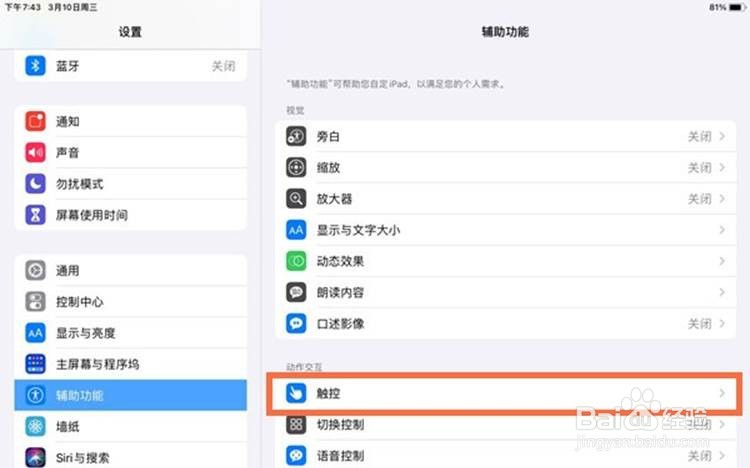Tap the Siri & Search icon

pyautogui.click(x=35, y=457)
